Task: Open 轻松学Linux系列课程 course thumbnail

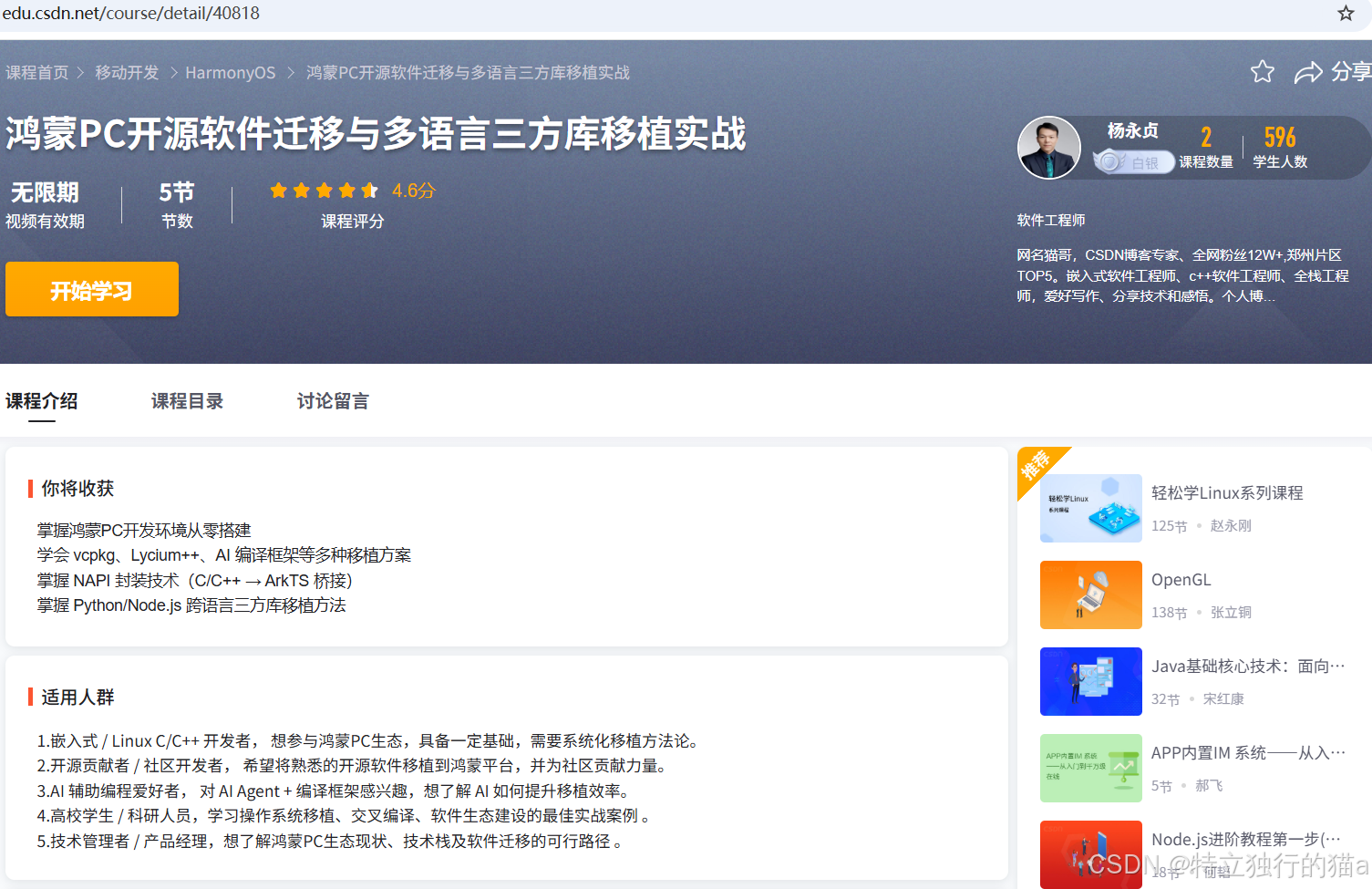Action: pyautogui.click(x=1091, y=508)
